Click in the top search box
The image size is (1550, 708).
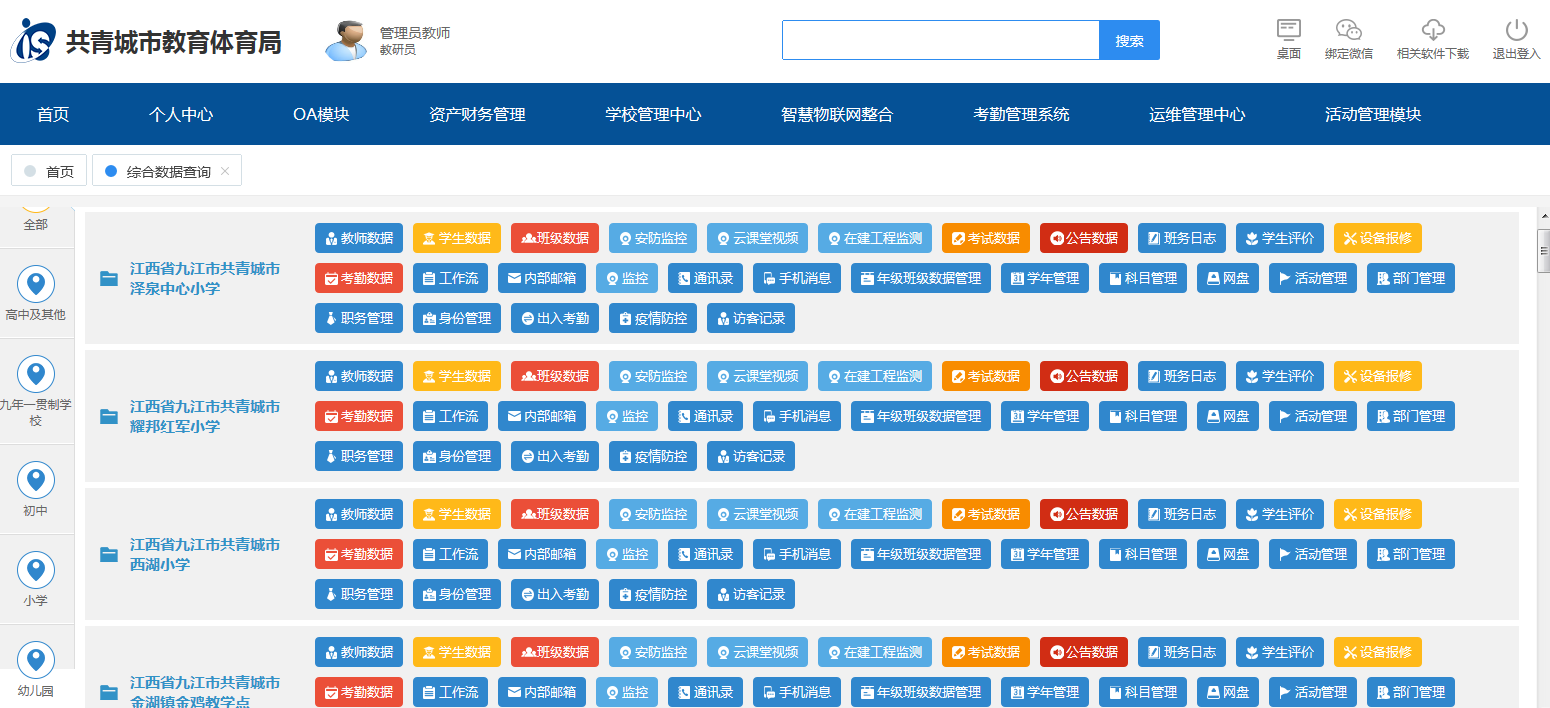point(941,40)
